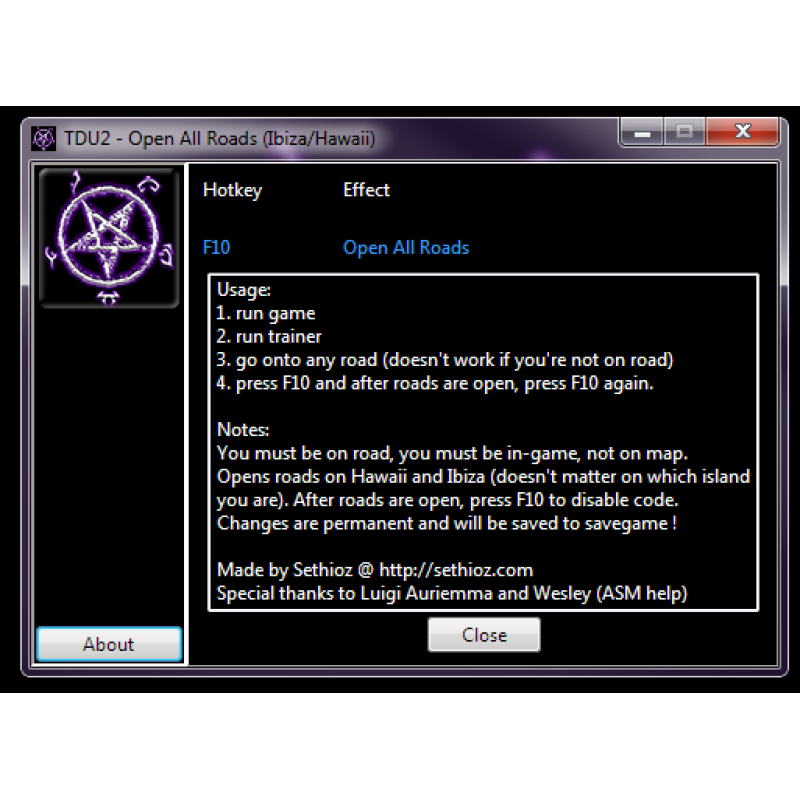Minimize the TDU2 trainer window

pyautogui.click(x=641, y=132)
